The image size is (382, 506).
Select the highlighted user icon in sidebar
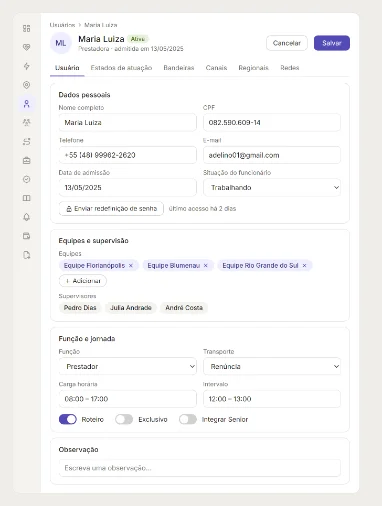27,104
